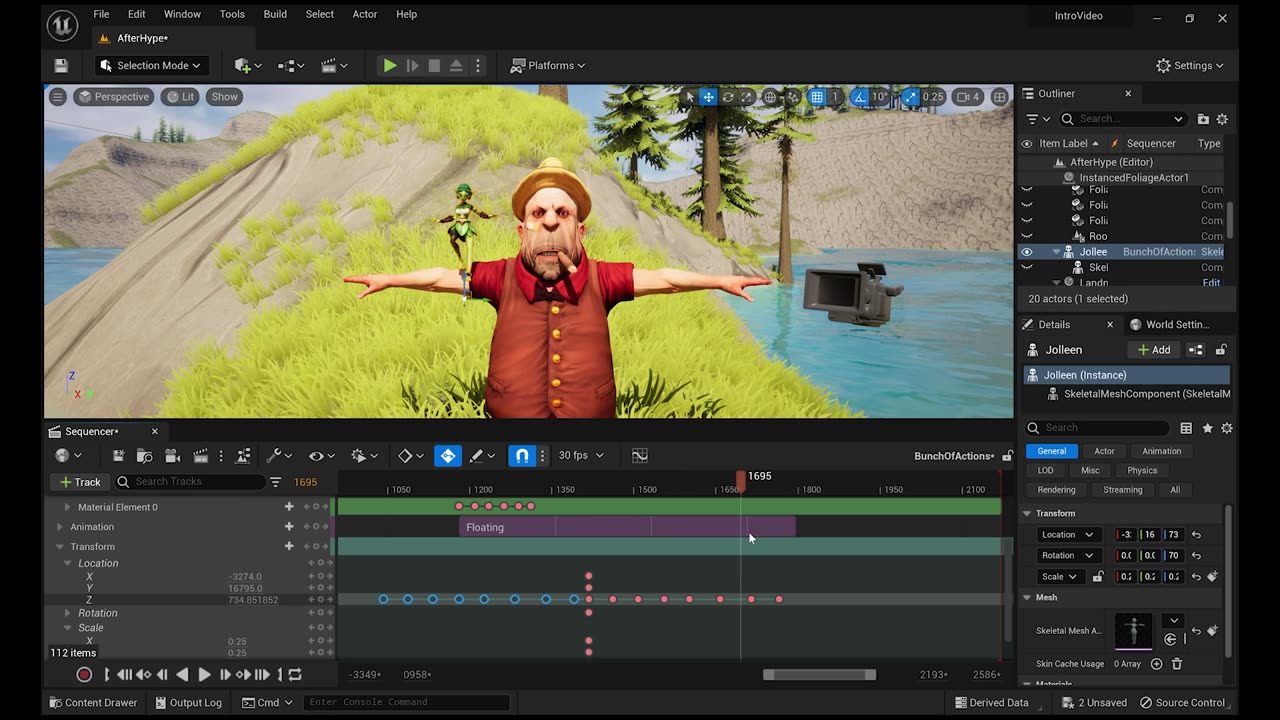
Task: Open the Output Log
Action: [187, 703]
